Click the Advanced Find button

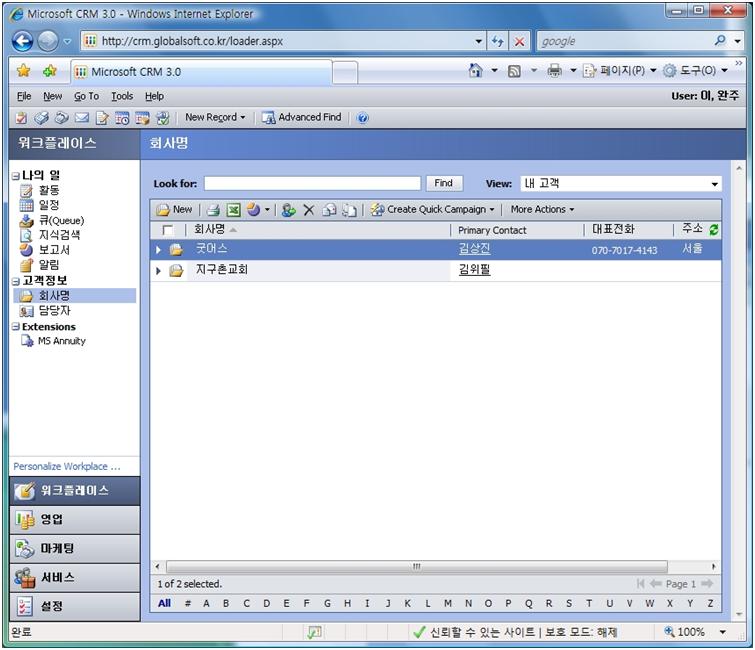click(301, 117)
